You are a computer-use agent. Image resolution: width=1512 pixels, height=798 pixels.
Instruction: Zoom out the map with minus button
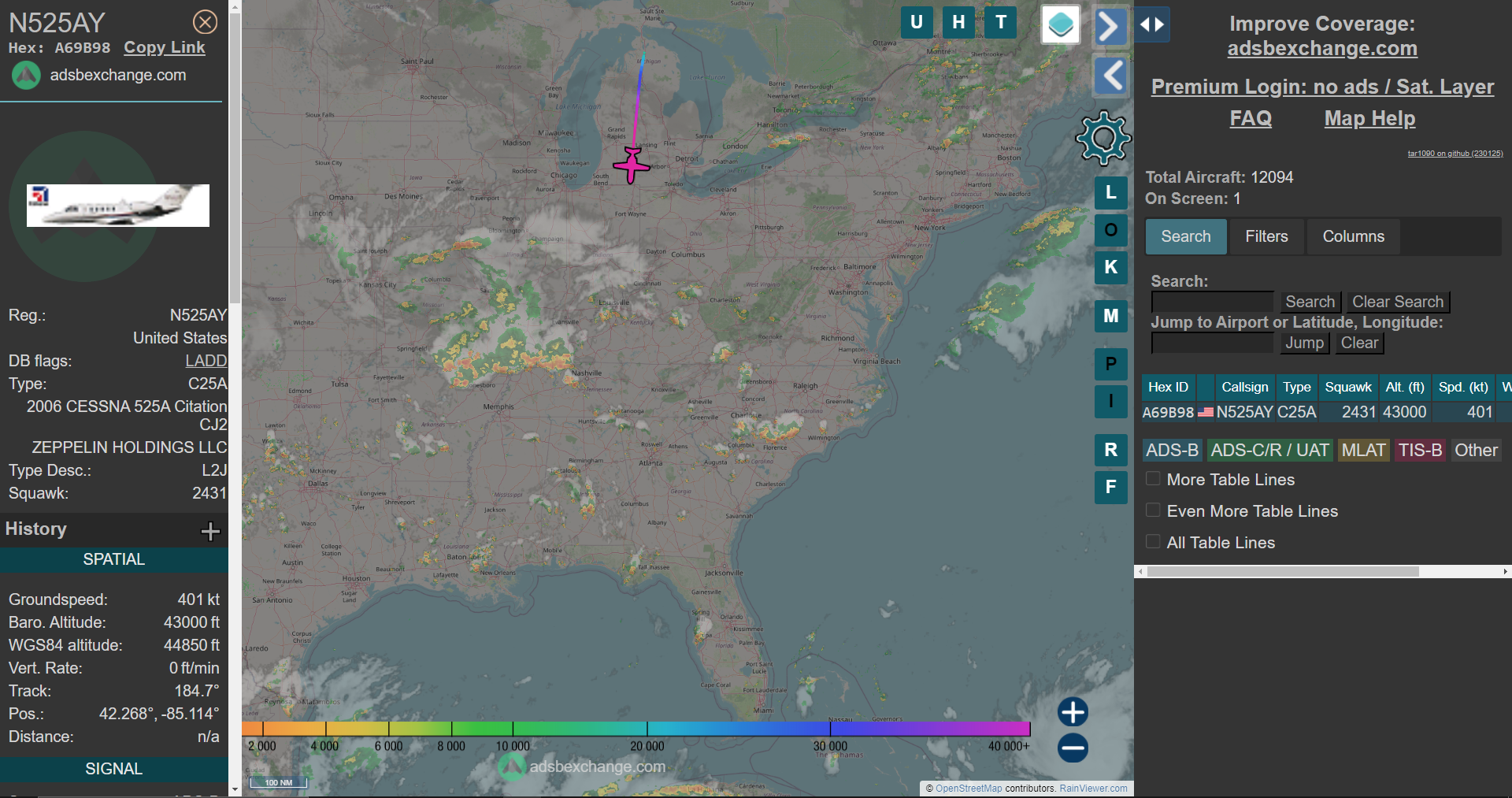point(1073,748)
